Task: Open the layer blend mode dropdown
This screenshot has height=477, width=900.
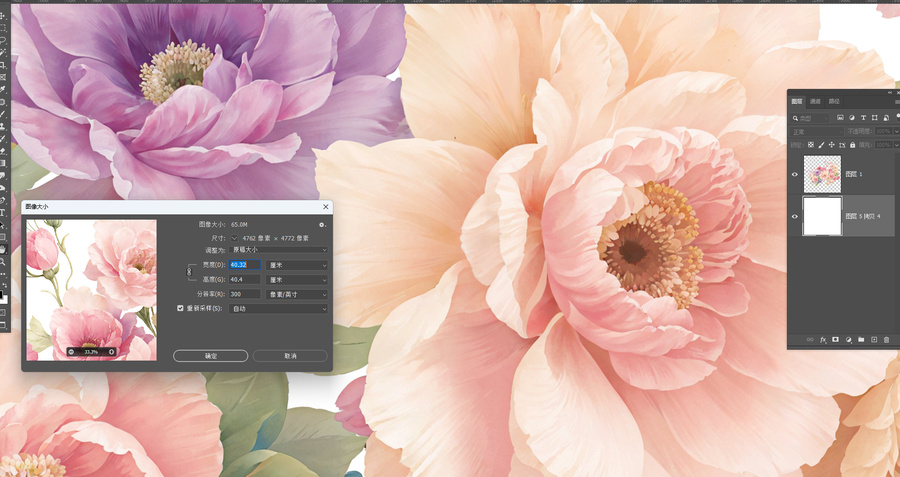Action: [x=817, y=131]
